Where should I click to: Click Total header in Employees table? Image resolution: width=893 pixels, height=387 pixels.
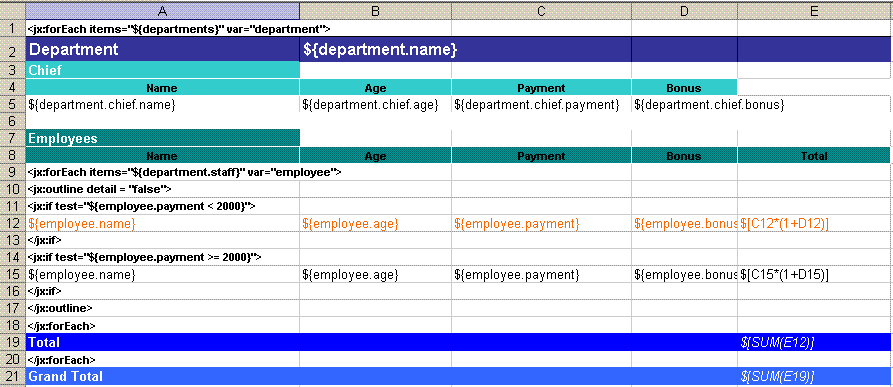tap(814, 155)
